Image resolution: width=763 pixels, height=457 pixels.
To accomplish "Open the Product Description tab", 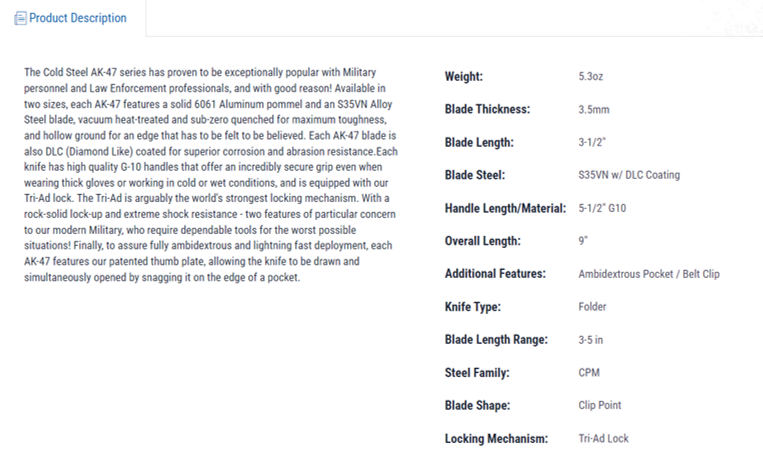I will click(71, 18).
